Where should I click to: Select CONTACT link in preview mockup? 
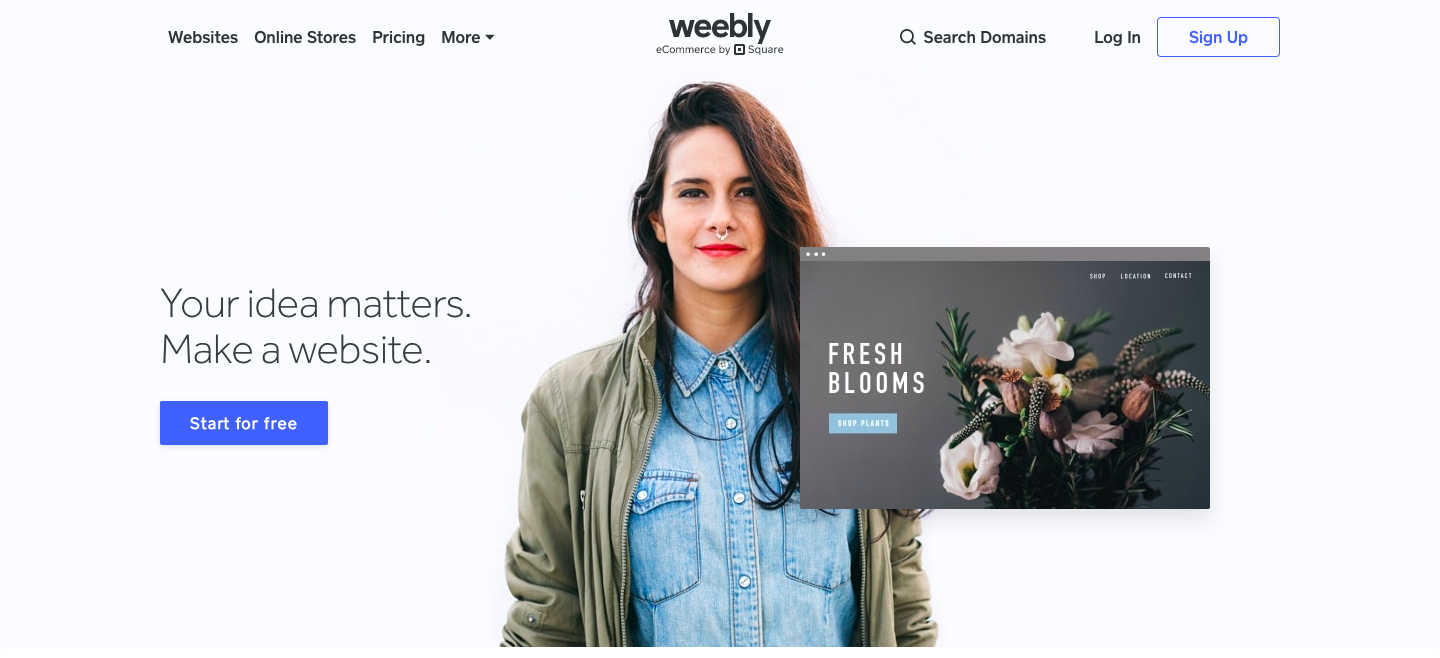[x=1178, y=276]
